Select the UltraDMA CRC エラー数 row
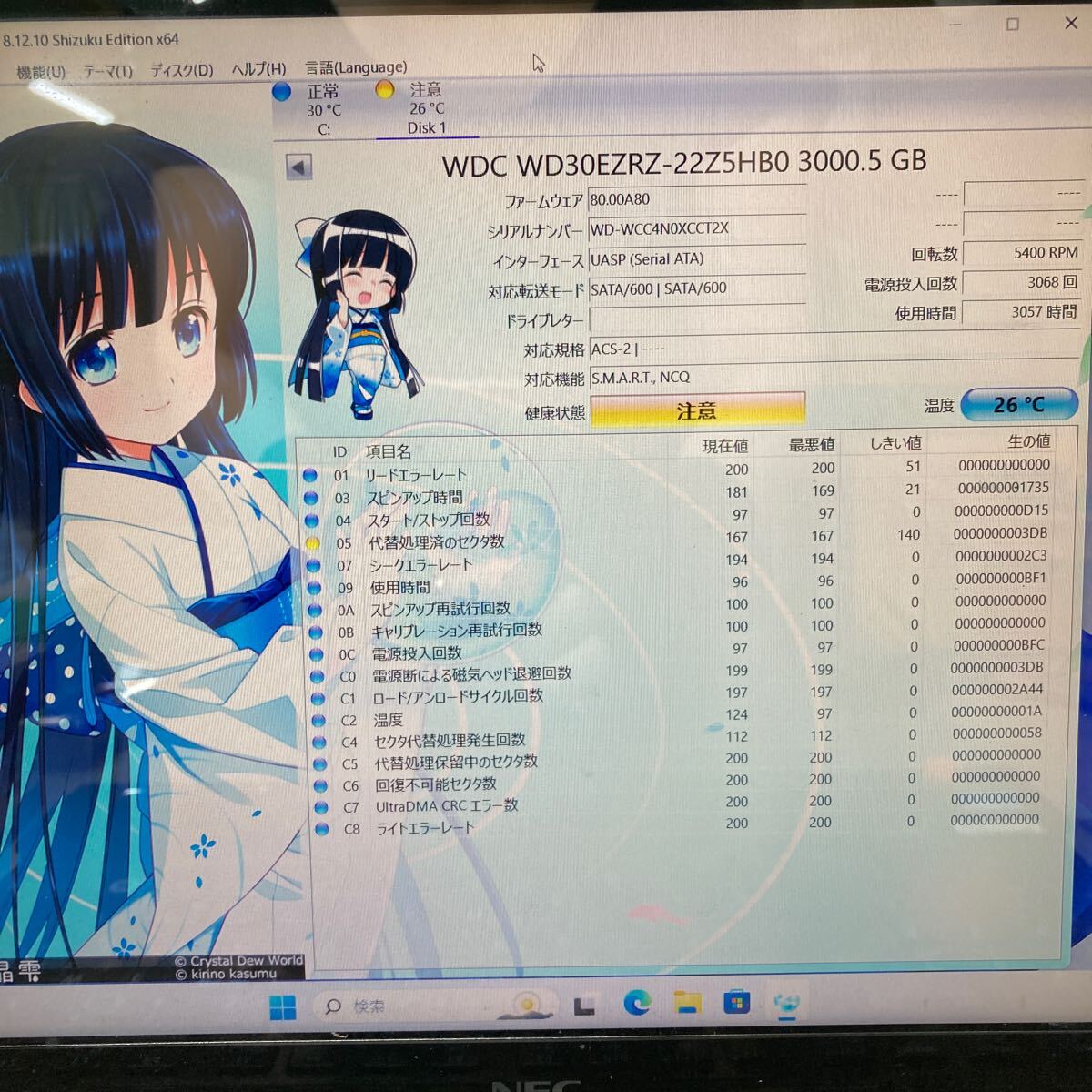This screenshot has width=1092, height=1092. [x=682, y=803]
